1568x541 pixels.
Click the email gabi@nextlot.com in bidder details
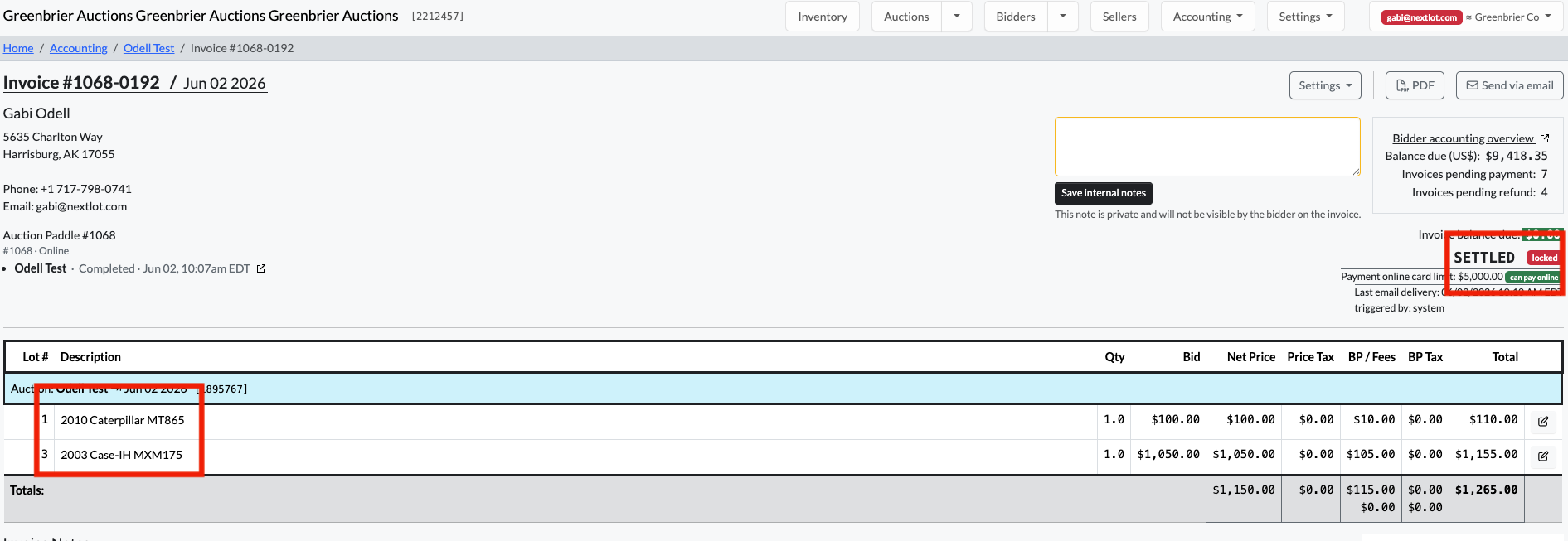[x=81, y=206]
